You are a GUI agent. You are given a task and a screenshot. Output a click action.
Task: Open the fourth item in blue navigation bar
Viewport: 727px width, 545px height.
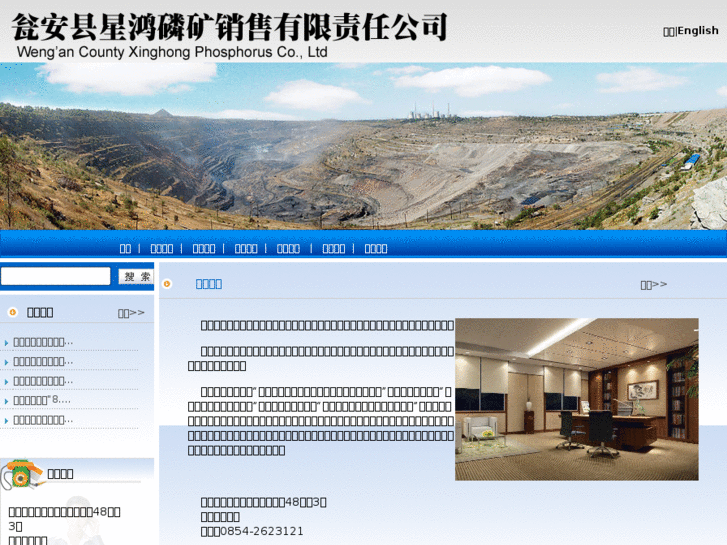pos(246,249)
